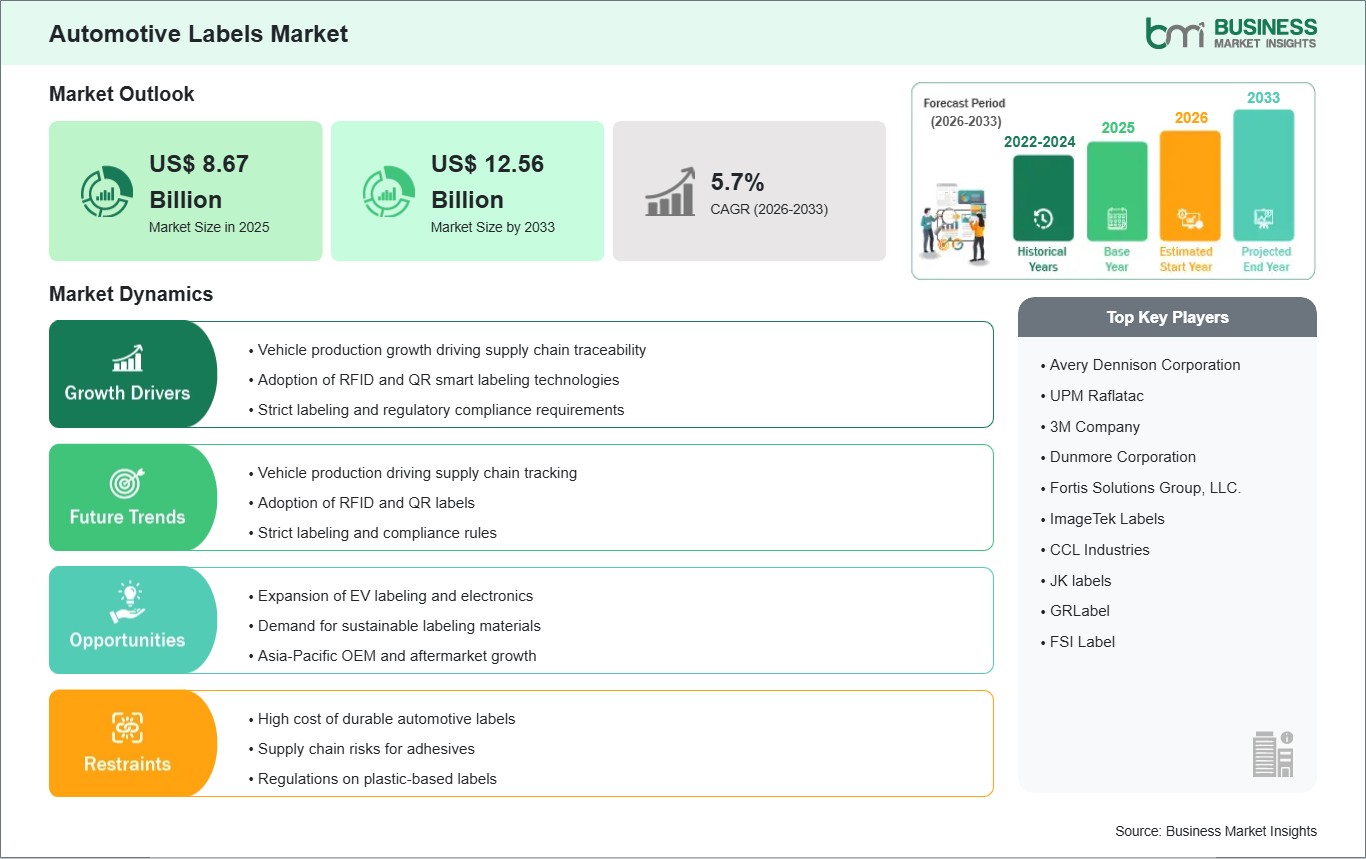Click the Growth Drivers bar chart icon
This screenshot has width=1366, height=859.
[x=127, y=358]
